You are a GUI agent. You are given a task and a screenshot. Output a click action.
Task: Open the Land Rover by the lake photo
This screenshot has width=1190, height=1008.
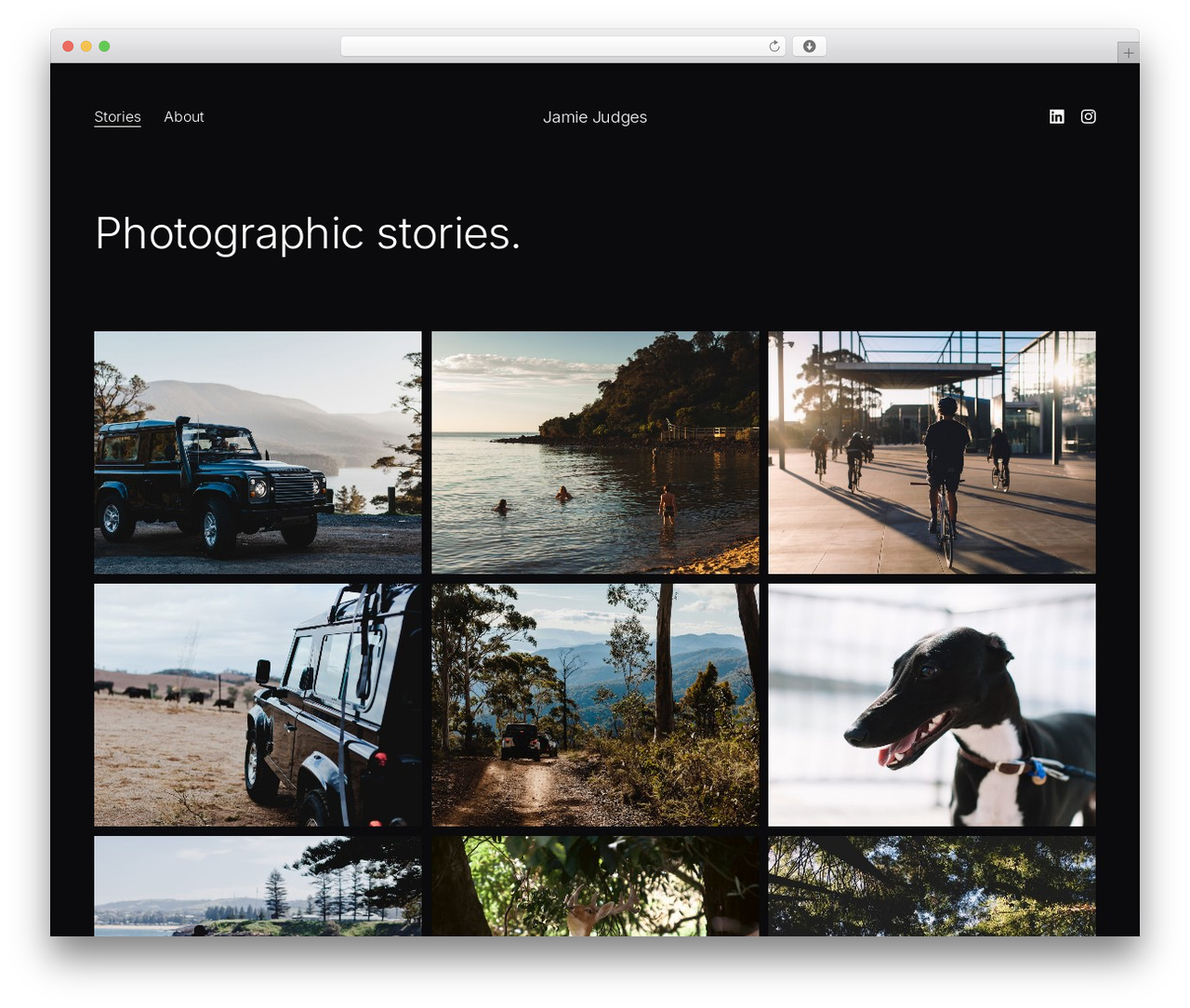(258, 452)
